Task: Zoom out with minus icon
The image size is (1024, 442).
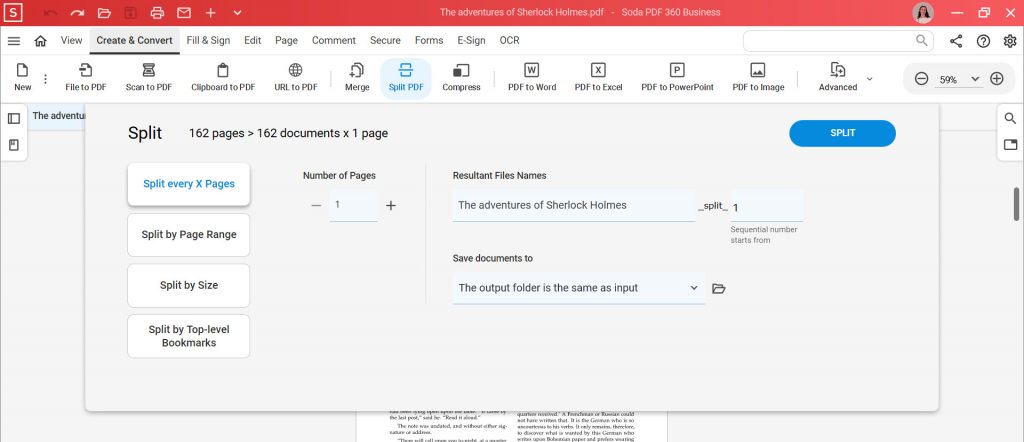Action: pyautogui.click(x=921, y=79)
